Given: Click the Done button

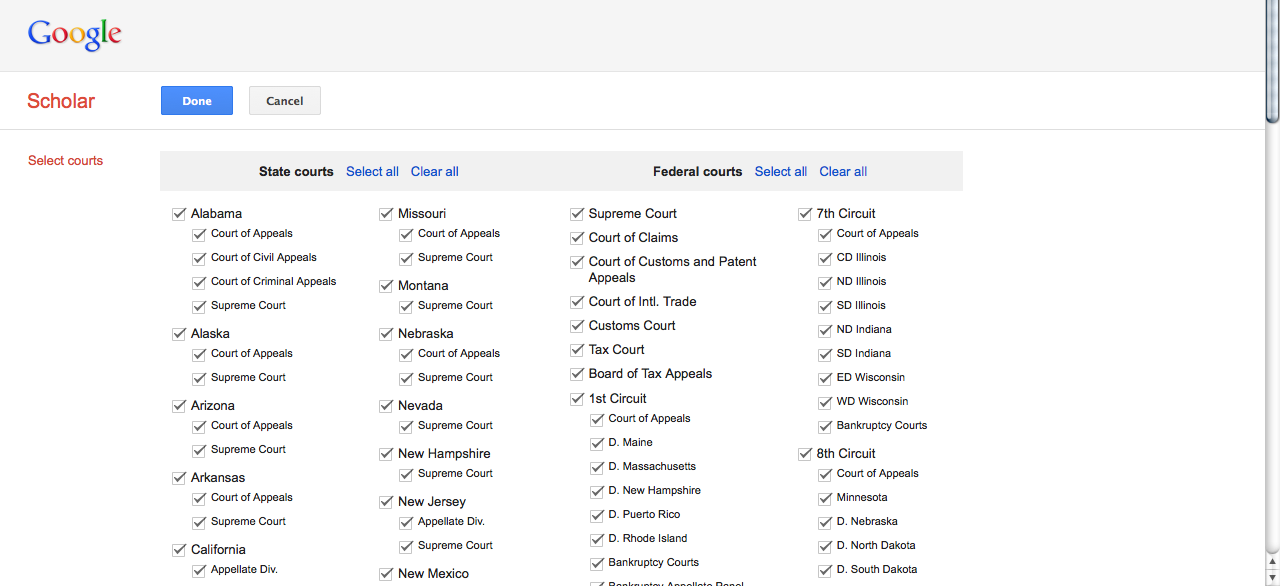Looking at the screenshot, I should (196, 100).
